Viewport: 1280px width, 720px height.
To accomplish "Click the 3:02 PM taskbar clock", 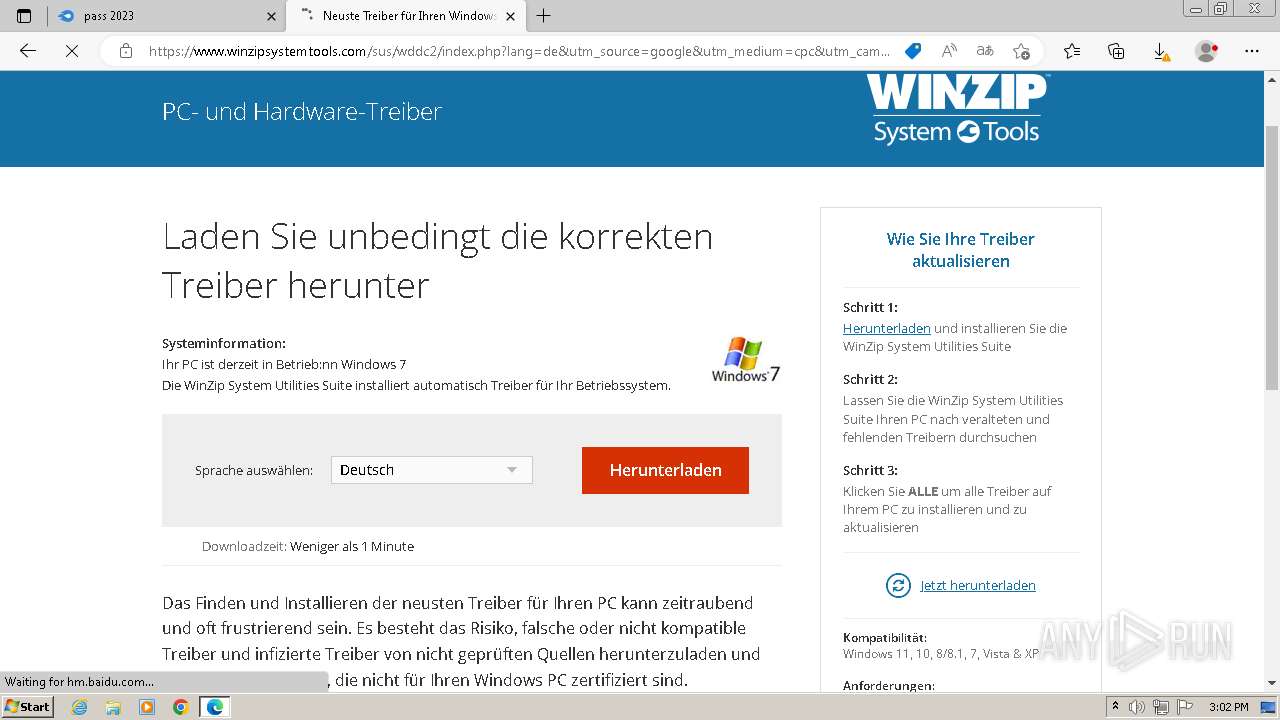I will coord(1228,707).
